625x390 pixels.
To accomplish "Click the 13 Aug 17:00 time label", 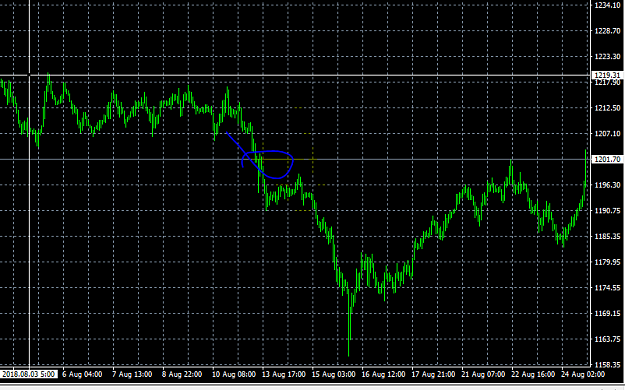I will 283,374.
